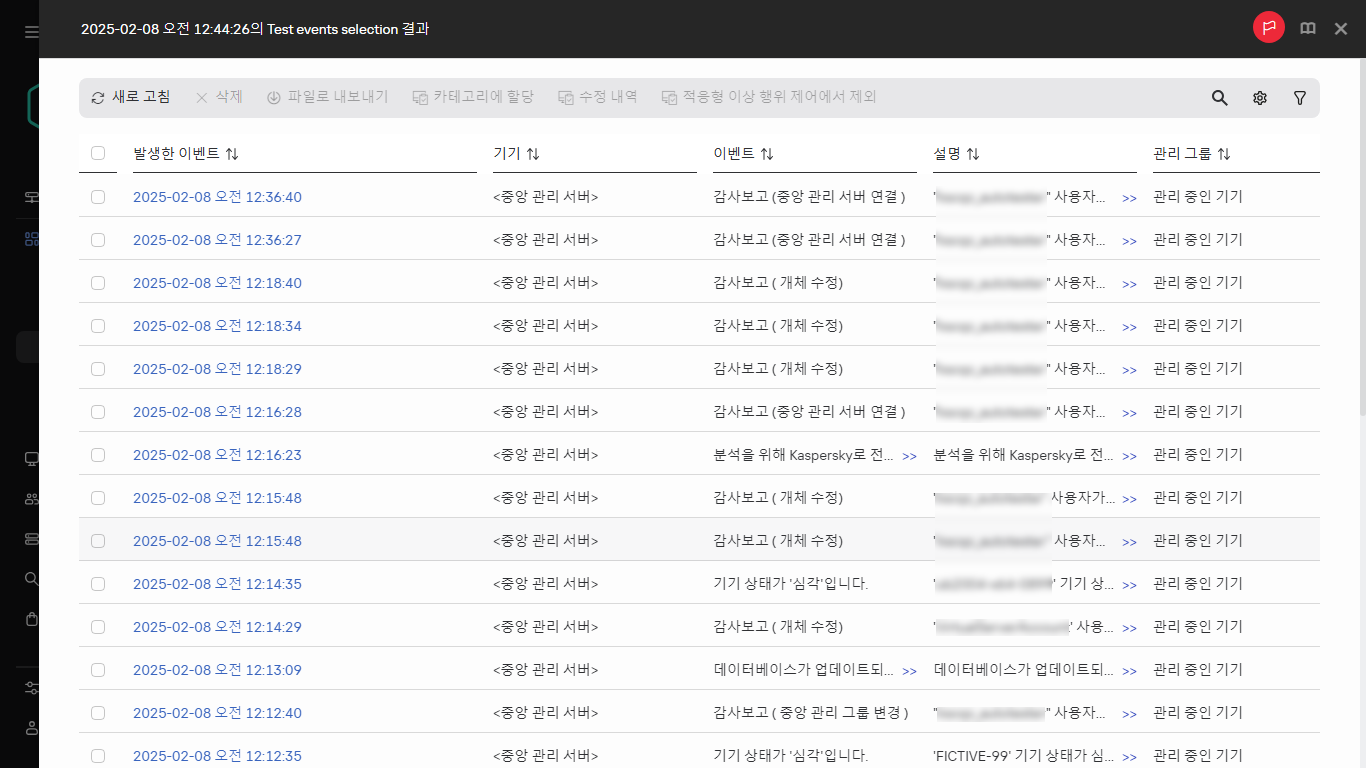Viewport: 1366px width, 768px height.
Task: Check the 12:12:40 event row checkbox
Action: point(98,713)
